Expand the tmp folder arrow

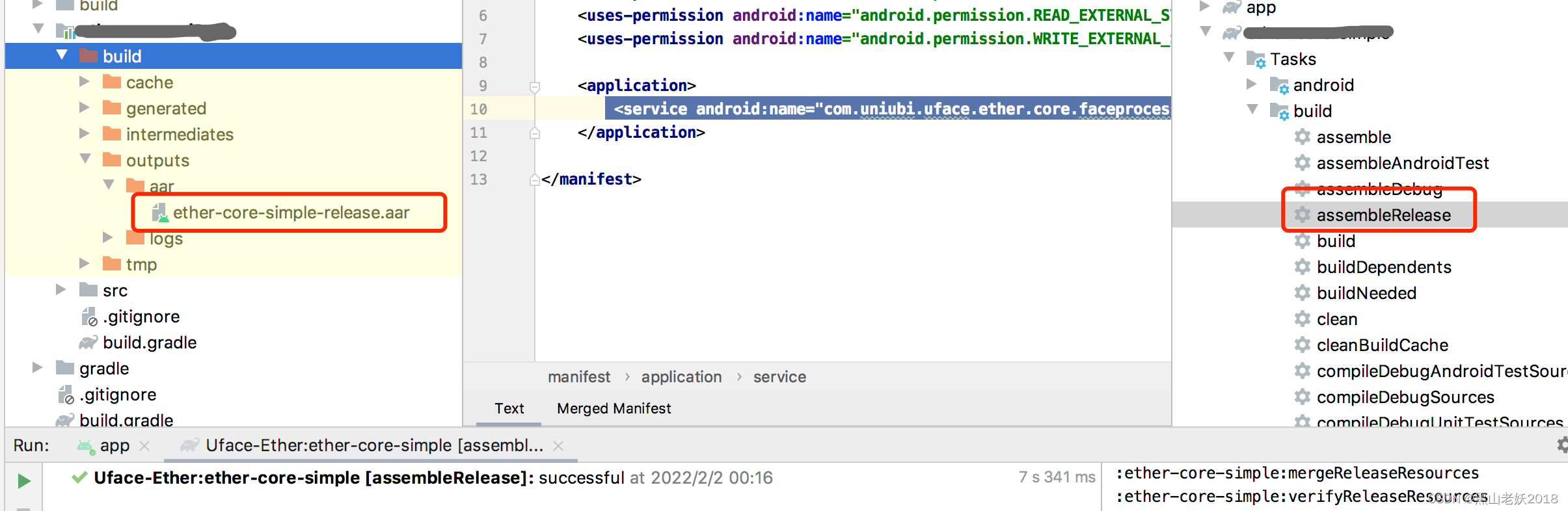(x=85, y=263)
